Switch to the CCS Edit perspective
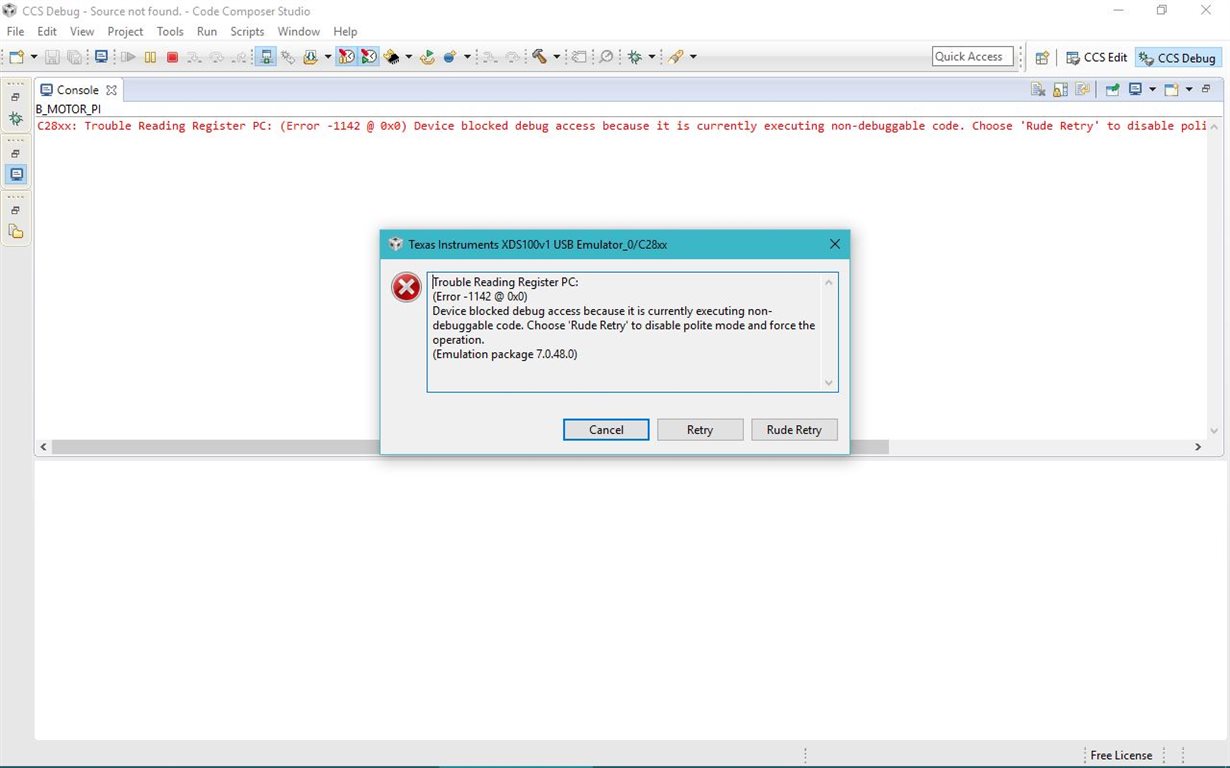 (x=1097, y=57)
